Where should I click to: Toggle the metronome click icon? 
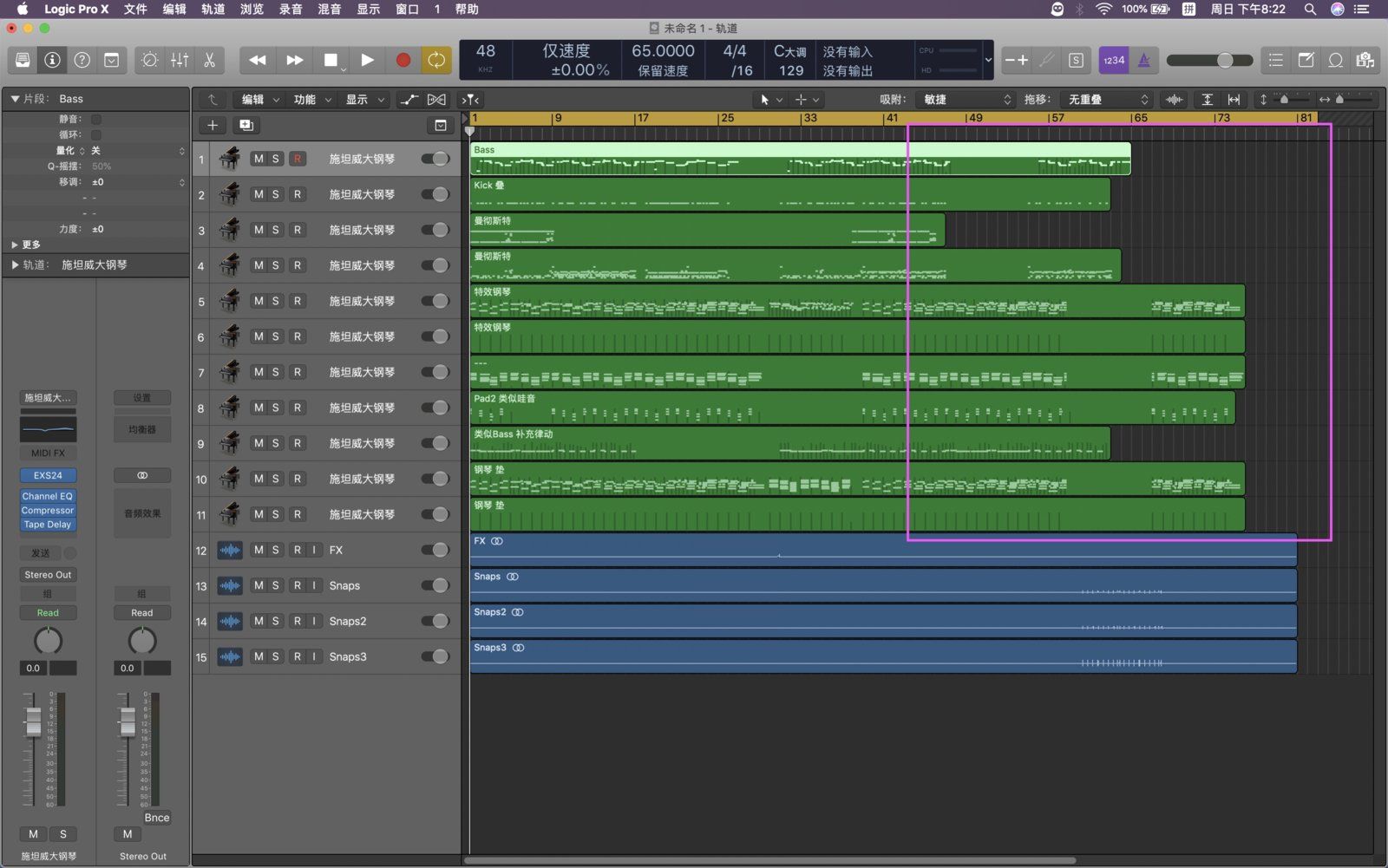point(1144,60)
